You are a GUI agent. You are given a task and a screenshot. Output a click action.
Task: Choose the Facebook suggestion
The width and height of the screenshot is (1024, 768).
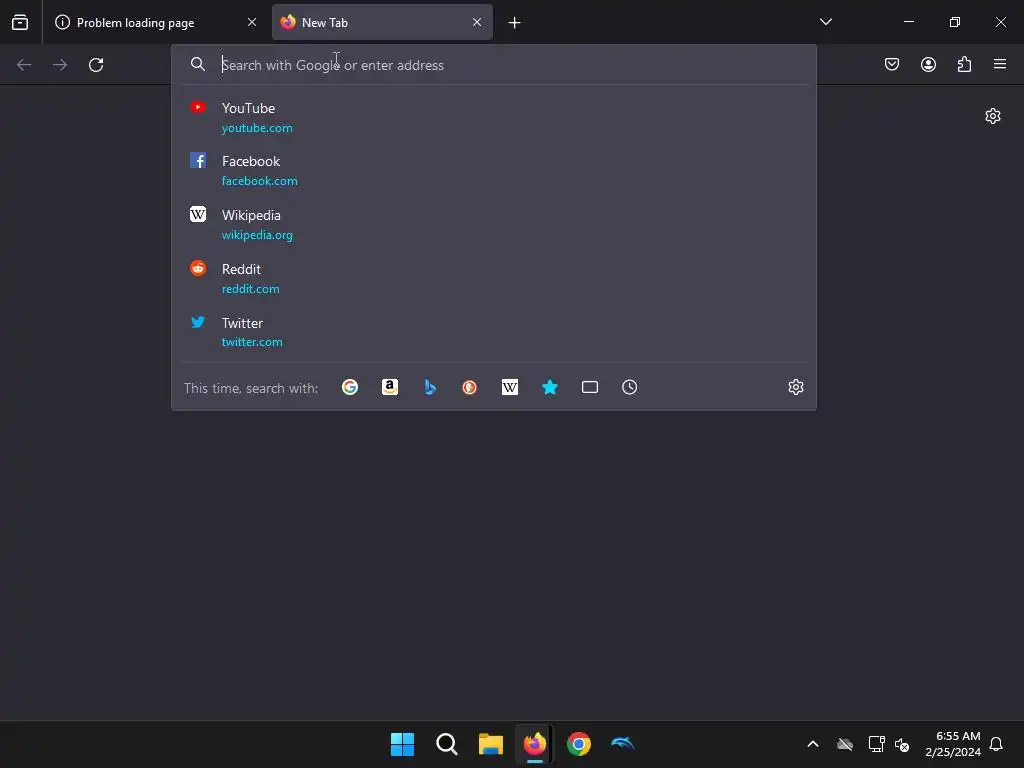tap(494, 170)
